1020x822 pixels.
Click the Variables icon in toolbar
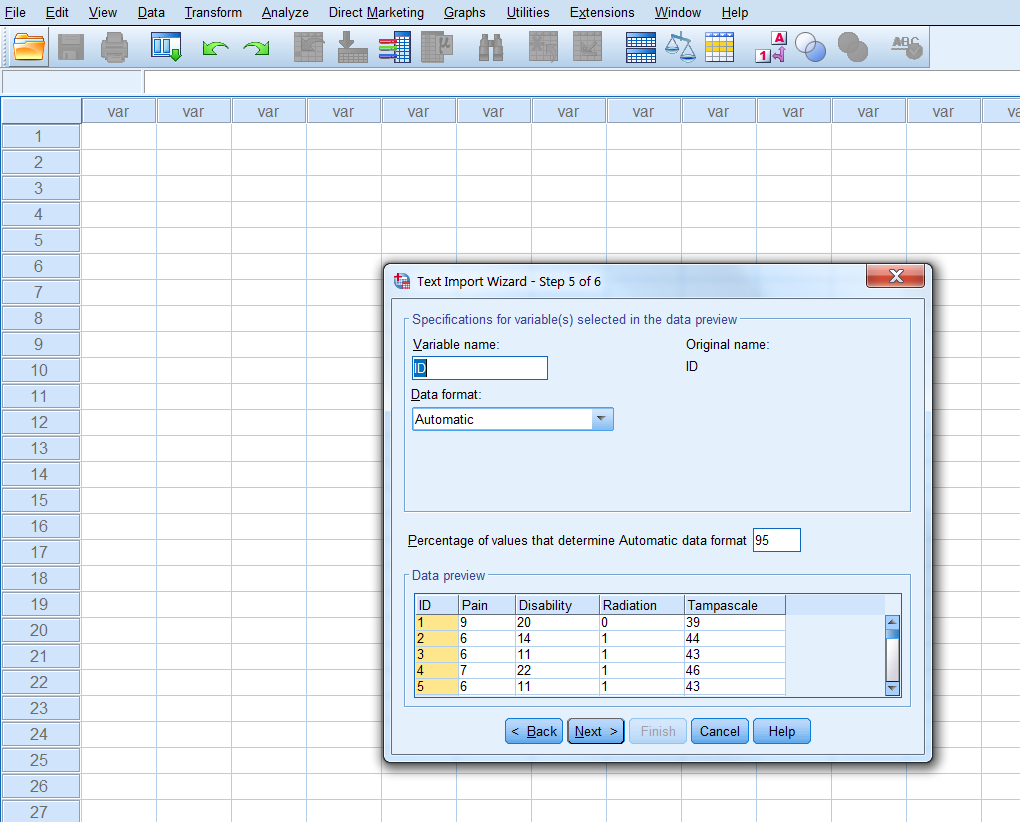coord(395,48)
